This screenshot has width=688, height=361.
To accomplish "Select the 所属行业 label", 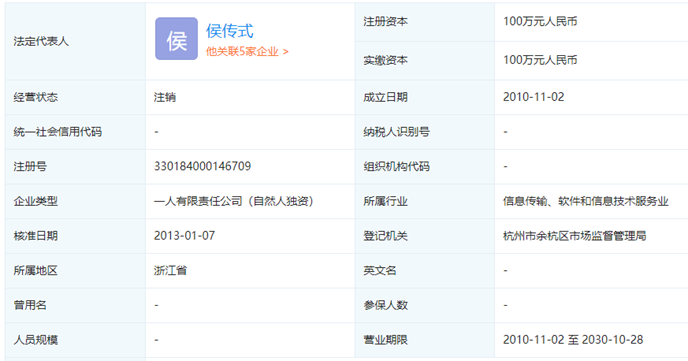I will click(385, 201).
